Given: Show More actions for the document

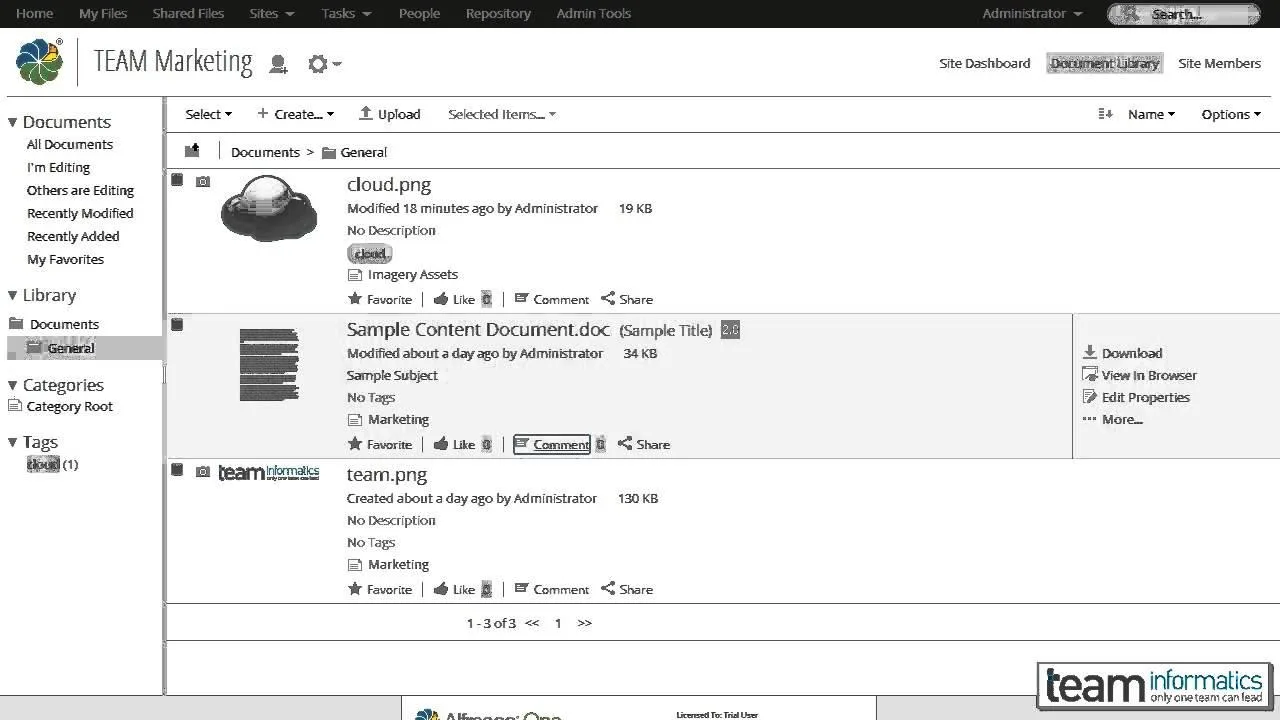Looking at the screenshot, I should coord(1112,419).
